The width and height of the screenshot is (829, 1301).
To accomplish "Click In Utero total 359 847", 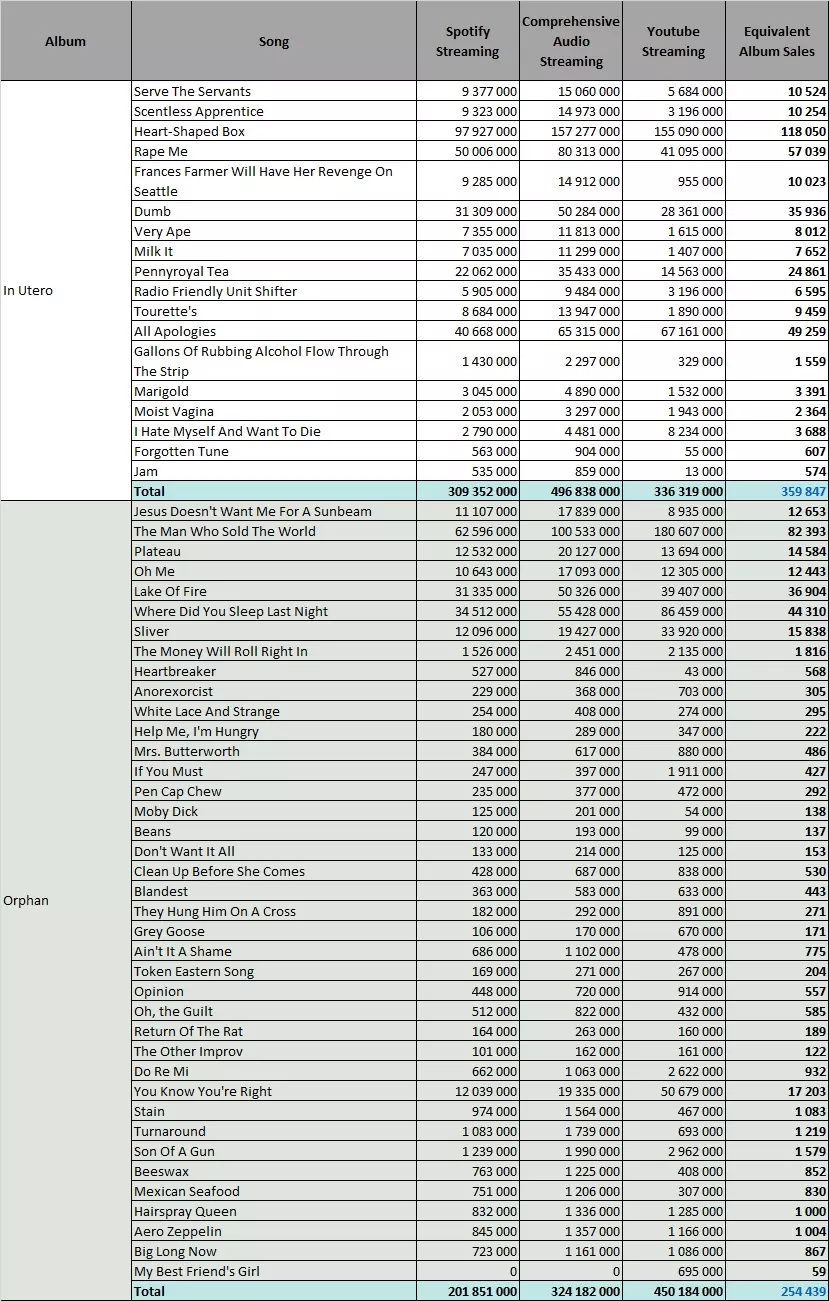I will tap(777, 491).
